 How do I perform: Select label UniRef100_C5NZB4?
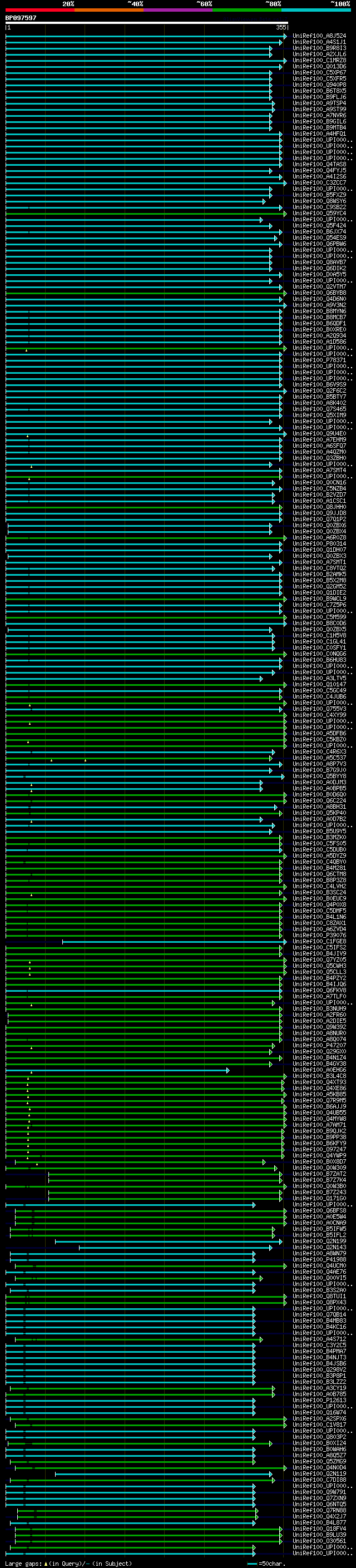pos(319,488)
